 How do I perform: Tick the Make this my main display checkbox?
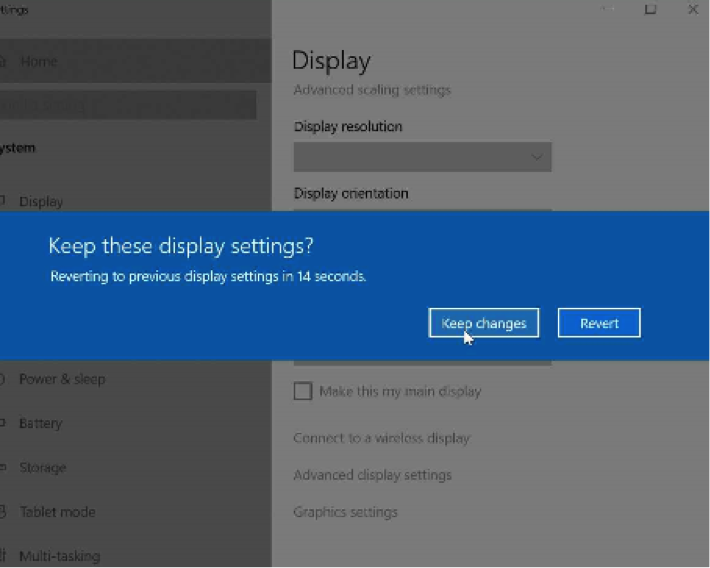(303, 391)
